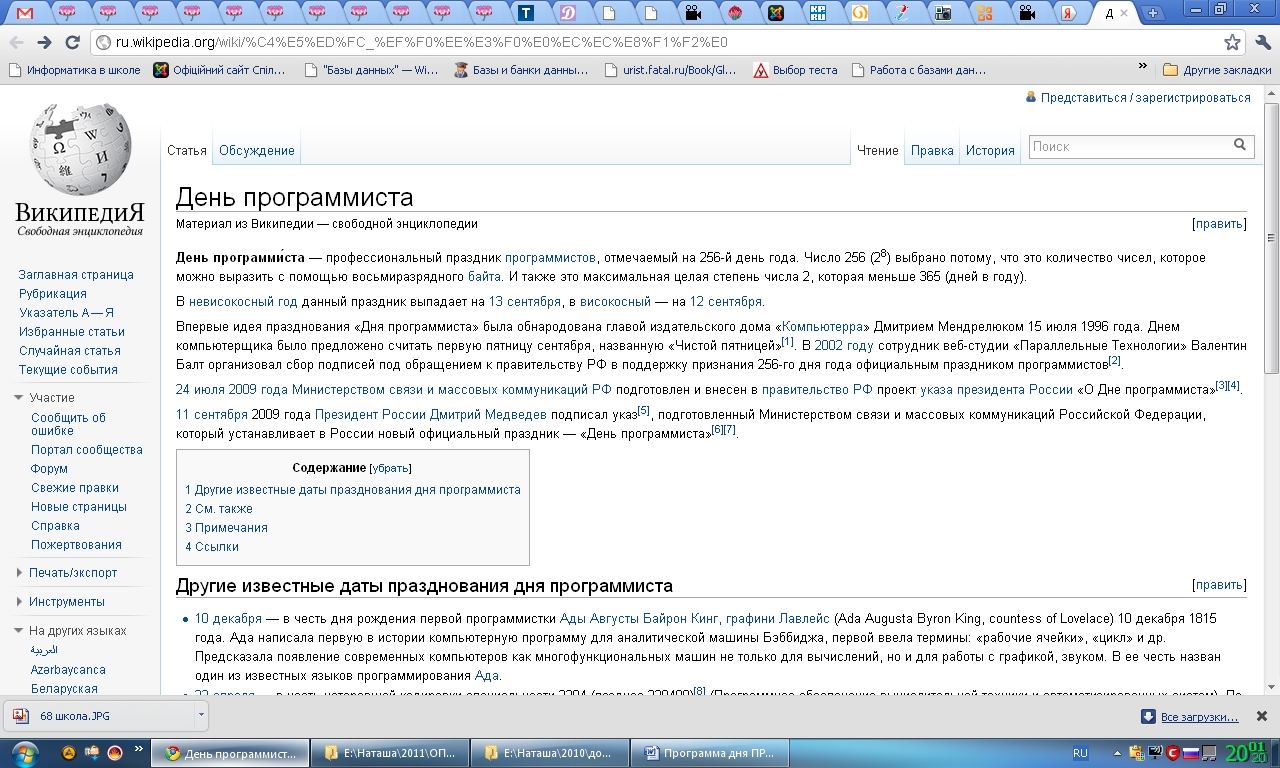The image size is (1280, 768).
Task: Open the Представиться / зарегистрироваться link
Action: [x=1145, y=98]
